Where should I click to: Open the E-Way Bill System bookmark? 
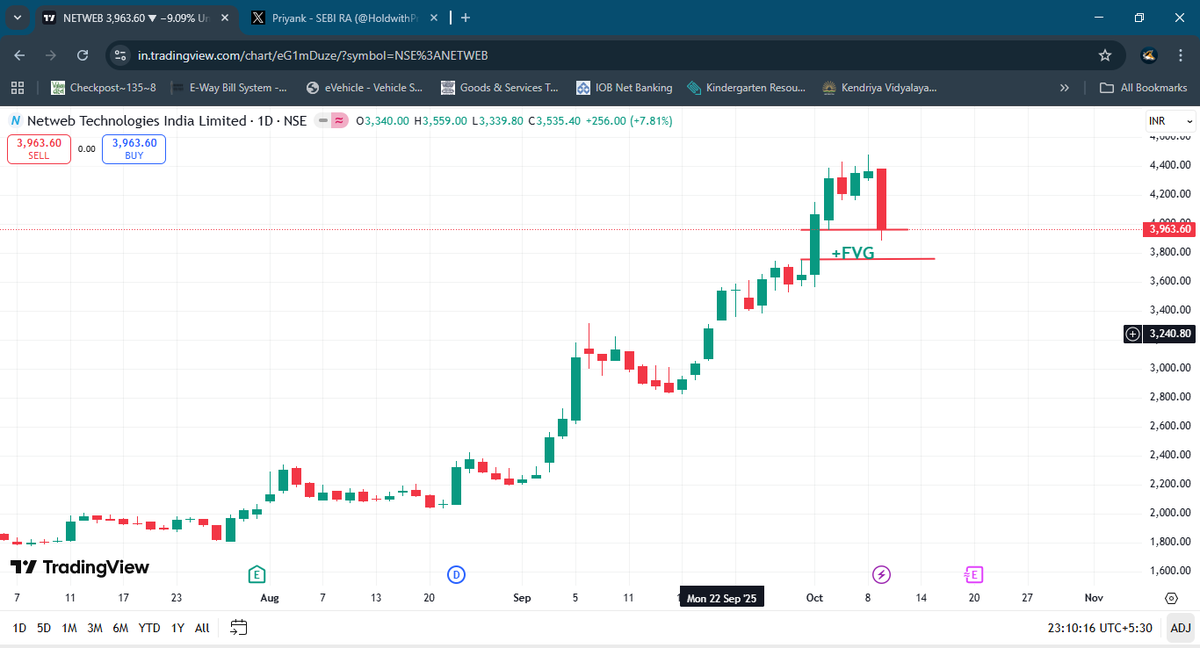pos(229,88)
